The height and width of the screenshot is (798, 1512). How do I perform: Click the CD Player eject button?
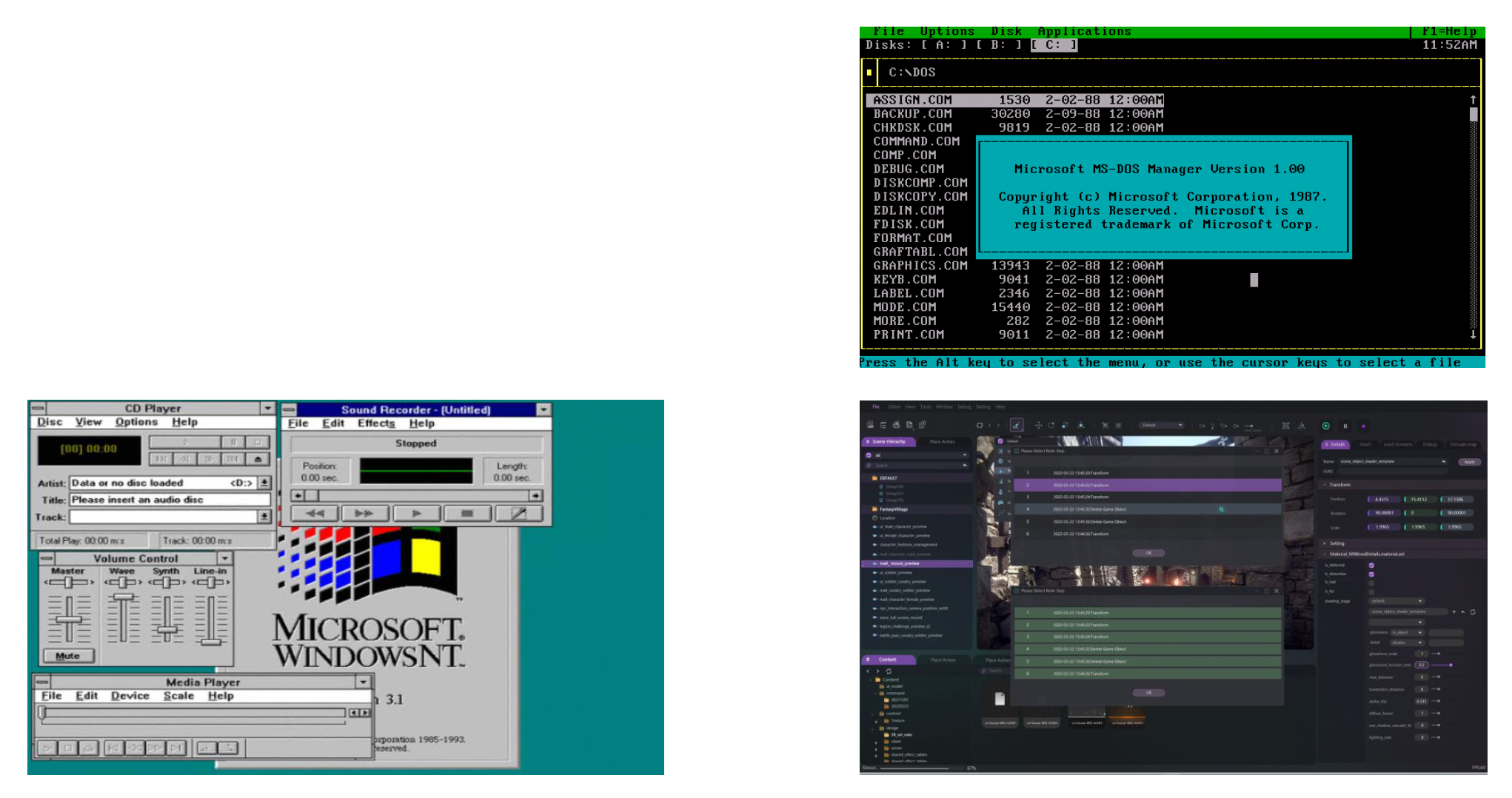click(x=257, y=459)
